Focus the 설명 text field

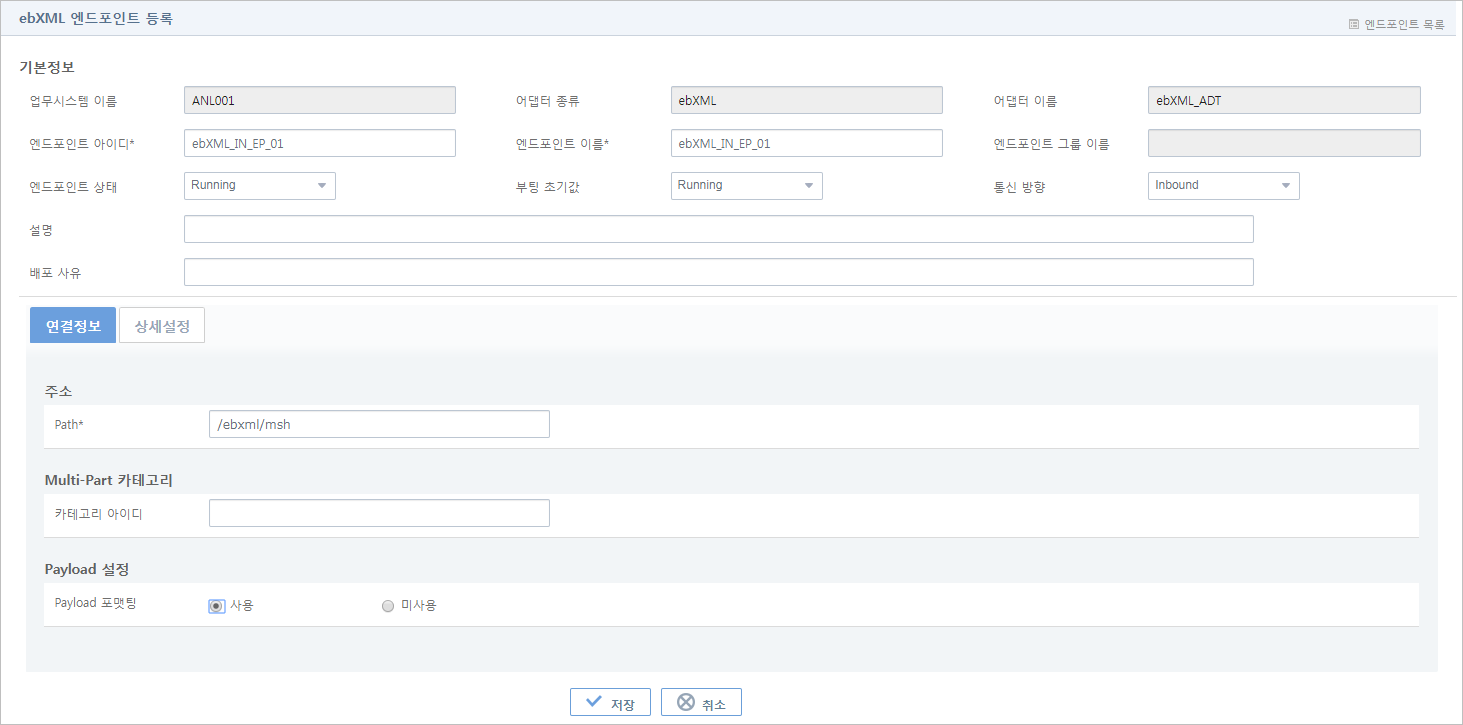pyautogui.click(x=718, y=229)
